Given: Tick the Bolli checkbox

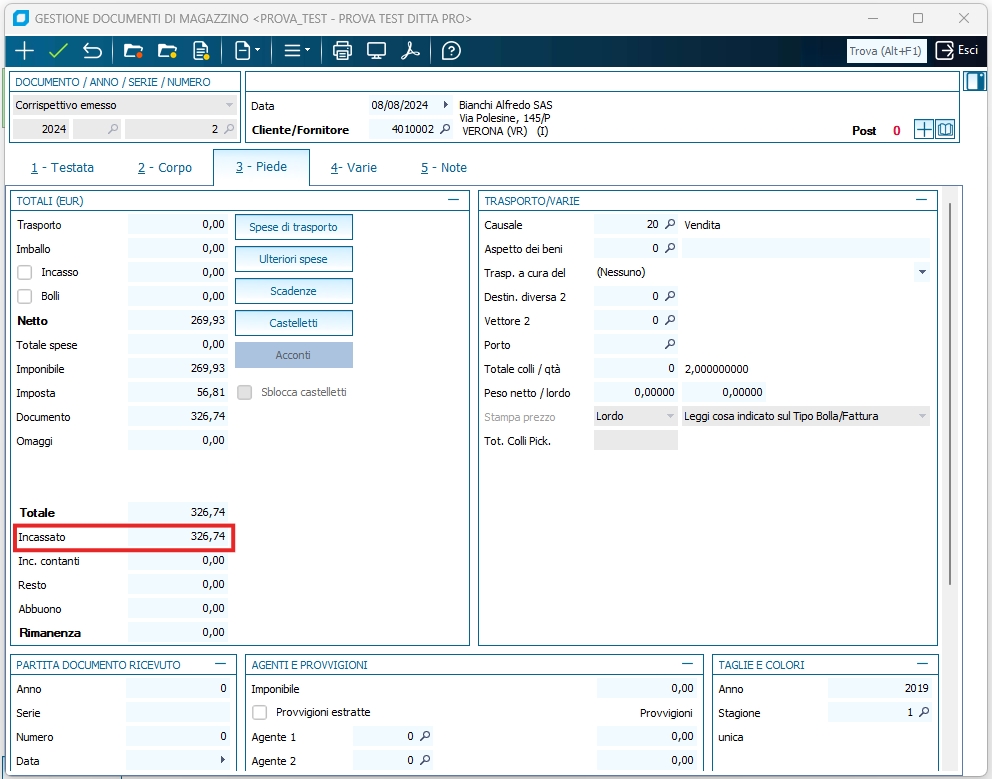Looking at the screenshot, I should pos(25,296).
